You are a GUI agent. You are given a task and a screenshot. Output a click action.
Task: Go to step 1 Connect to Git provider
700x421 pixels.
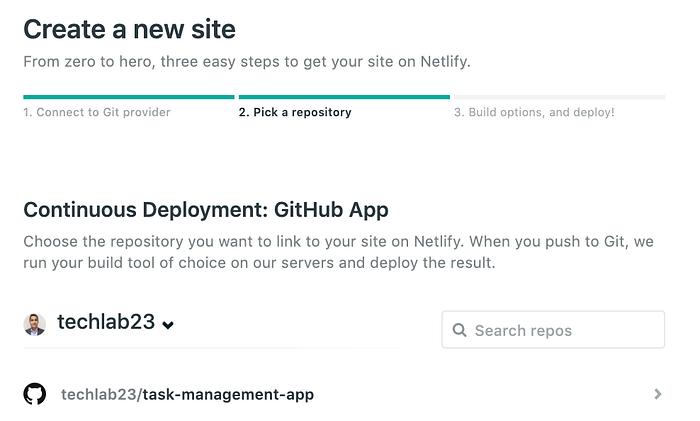(97, 112)
